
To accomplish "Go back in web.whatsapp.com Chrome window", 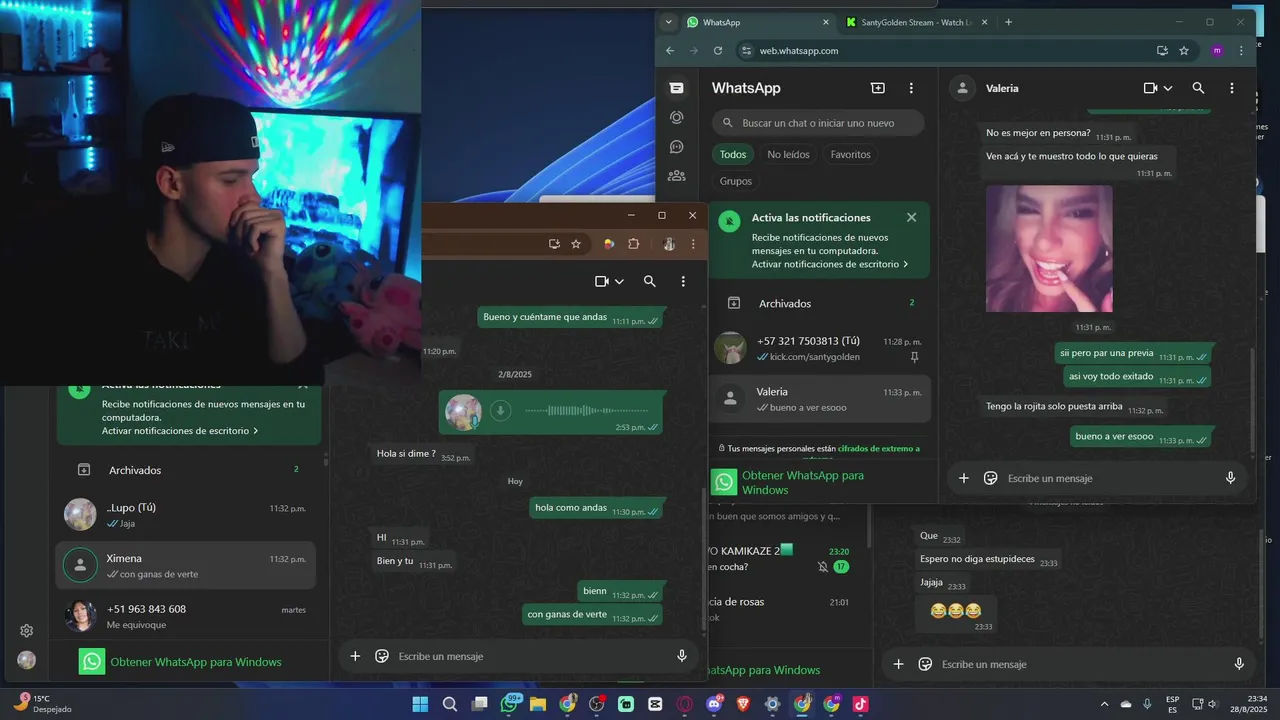I will [670, 50].
